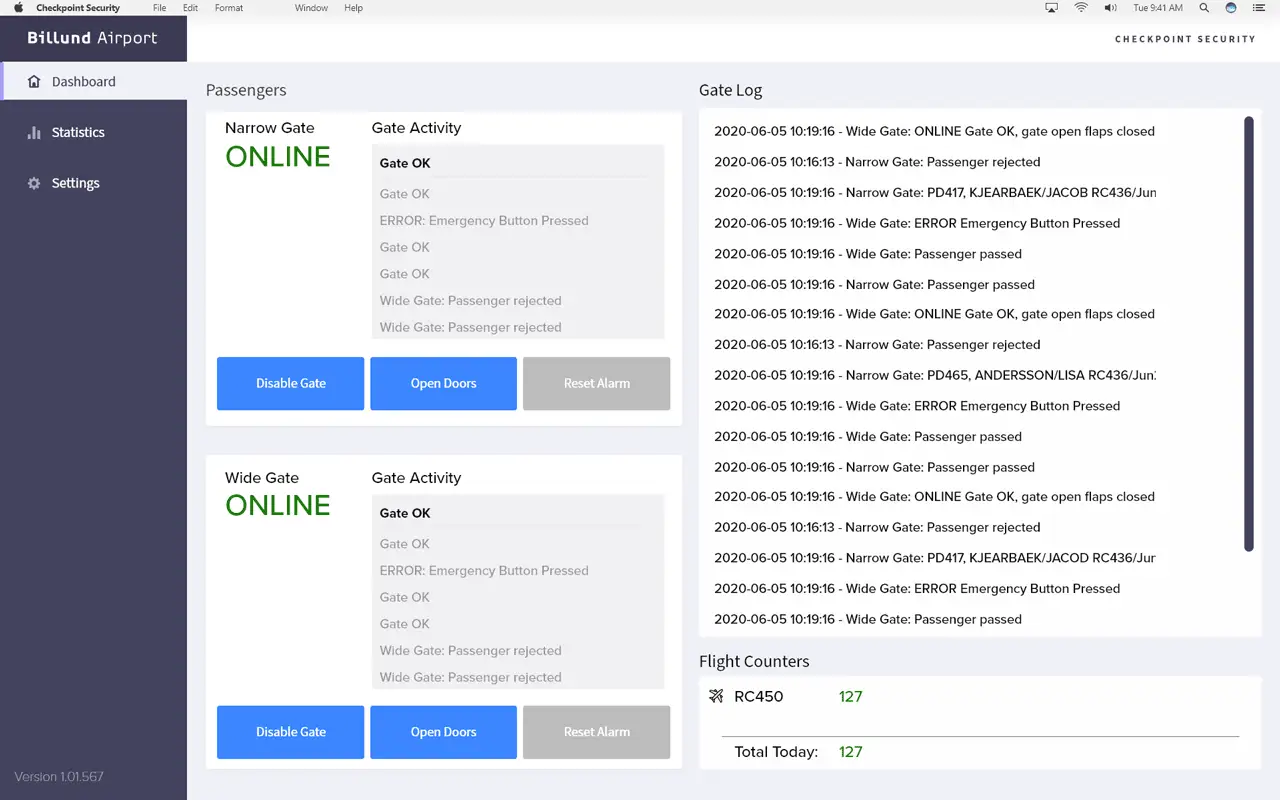1280x800 pixels.
Task: Click the Wi-Fi status icon
Action: [x=1081, y=8]
